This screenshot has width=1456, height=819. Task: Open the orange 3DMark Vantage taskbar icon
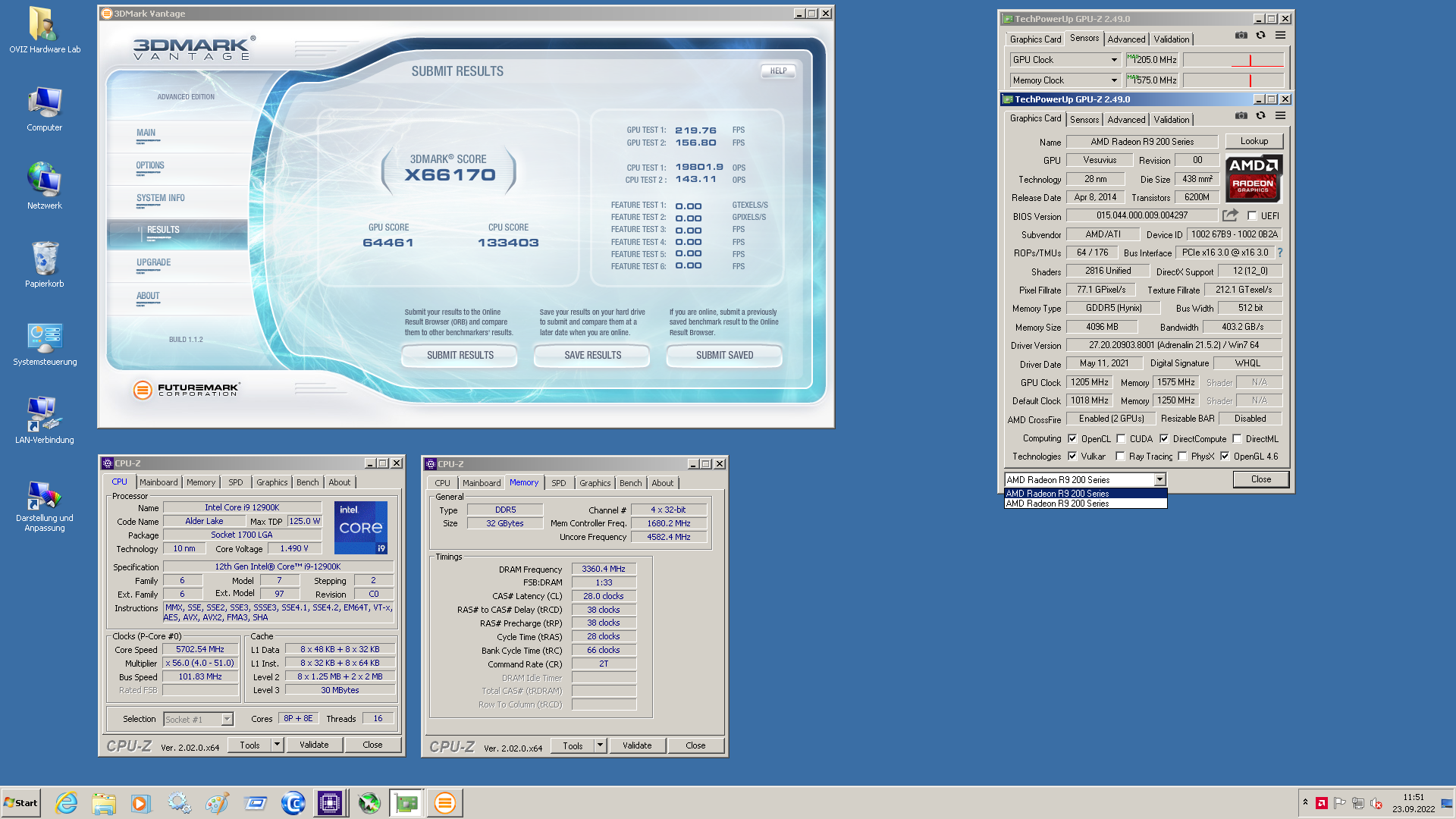[444, 803]
